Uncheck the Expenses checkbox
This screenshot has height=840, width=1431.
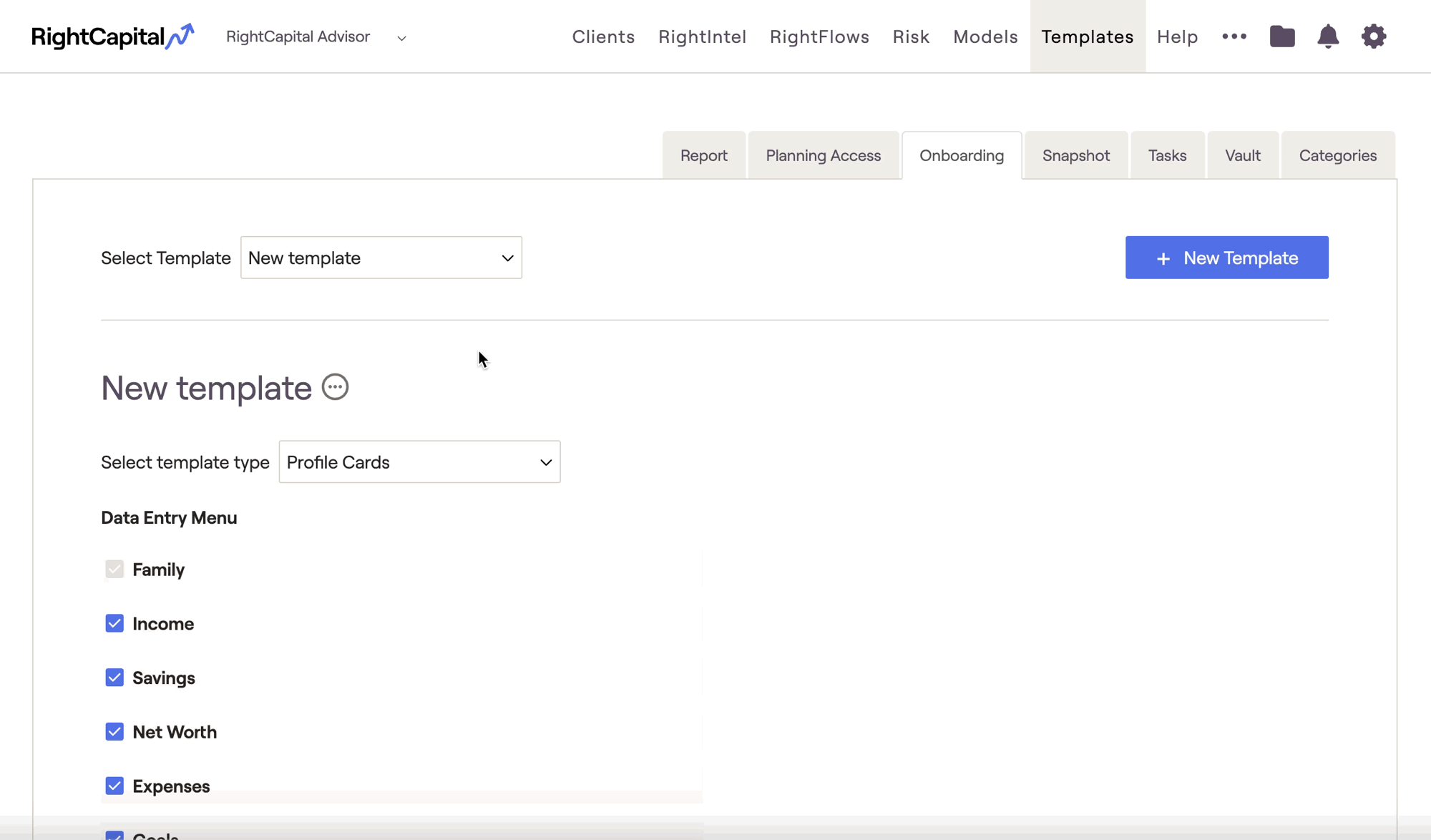pos(114,786)
